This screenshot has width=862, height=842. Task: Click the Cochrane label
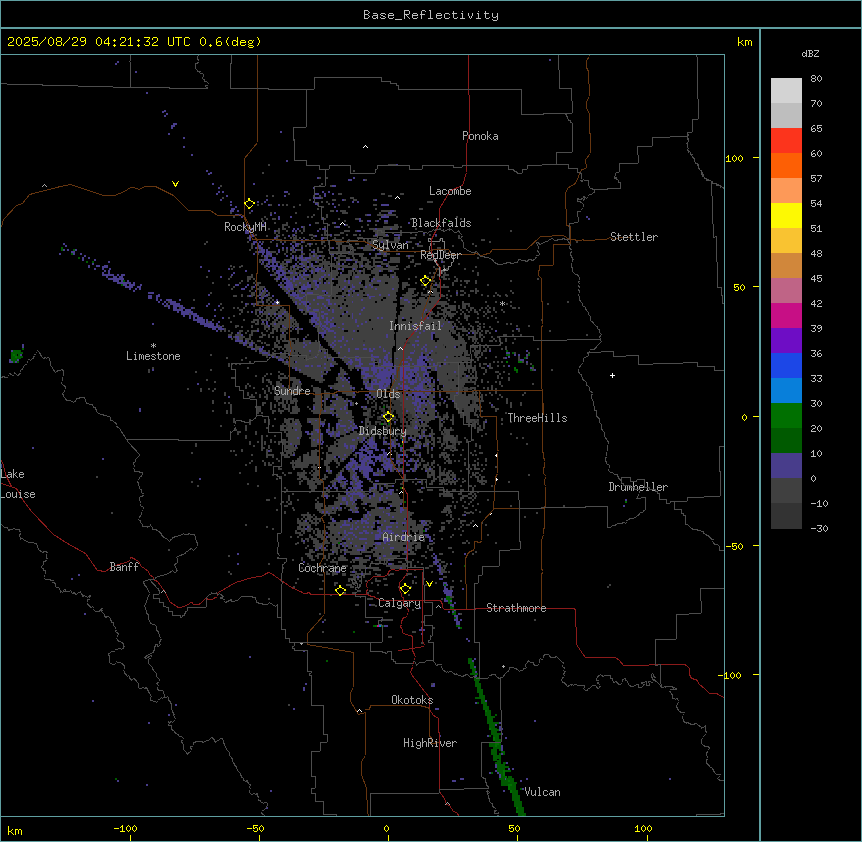pyautogui.click(x=322, y=568)
